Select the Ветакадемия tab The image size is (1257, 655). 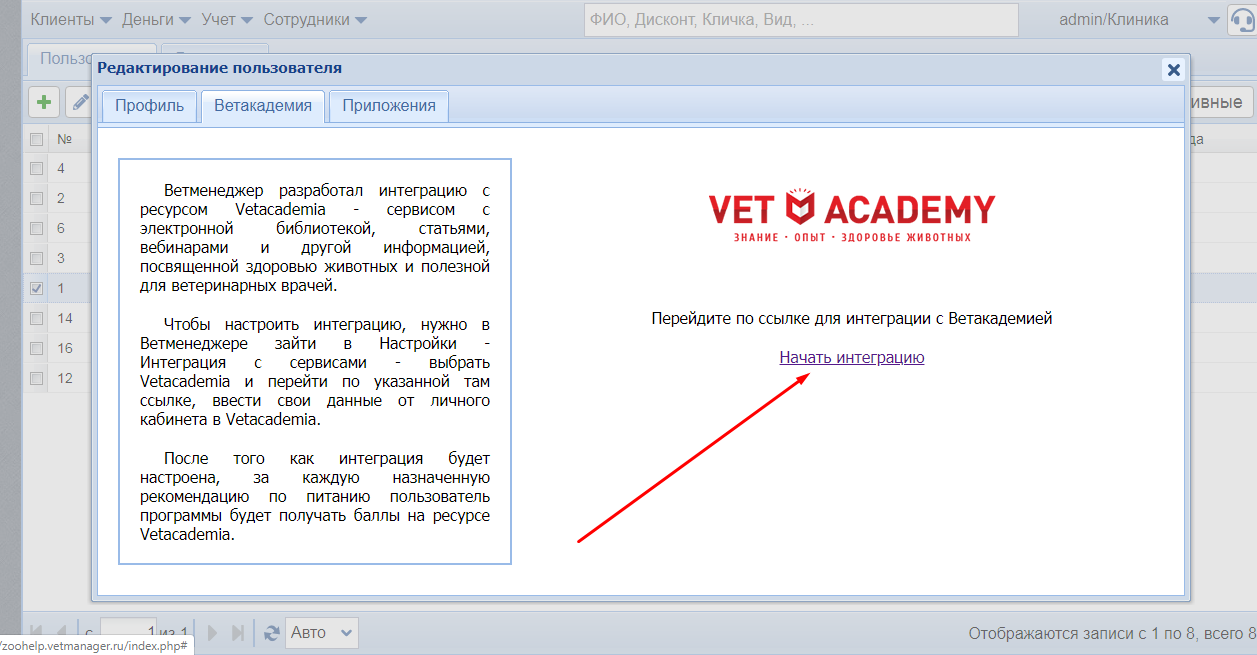(x=263, y=106)
